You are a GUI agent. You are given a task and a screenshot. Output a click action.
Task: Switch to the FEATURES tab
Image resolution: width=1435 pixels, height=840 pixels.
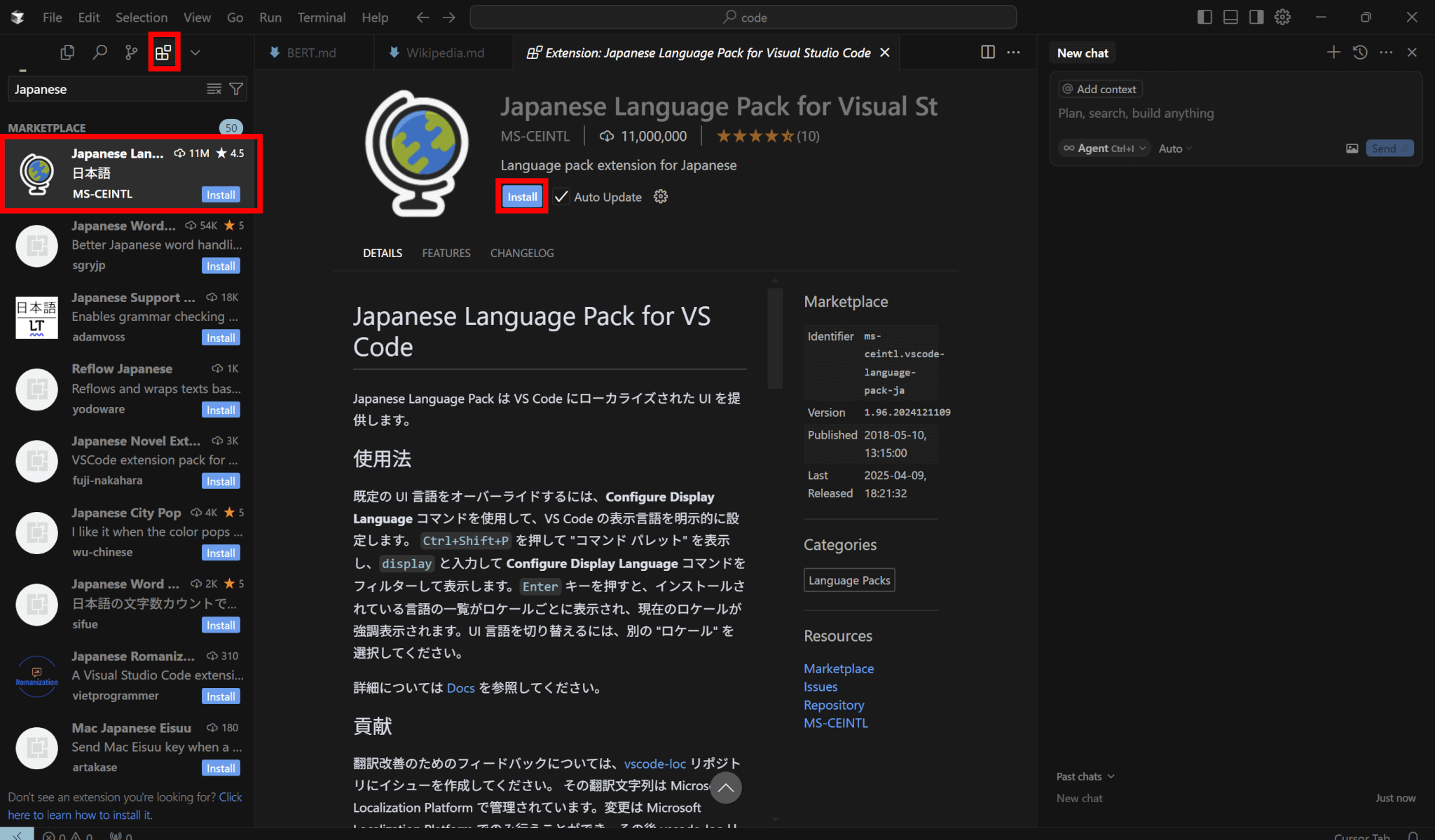(x=446, y=253)
